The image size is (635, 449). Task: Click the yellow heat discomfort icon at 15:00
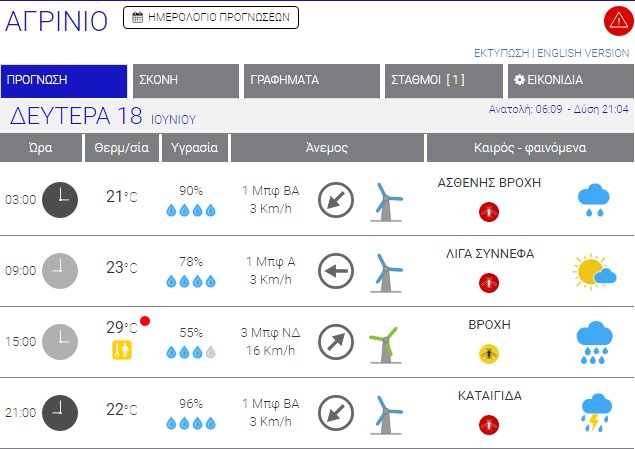click(122, 350)
